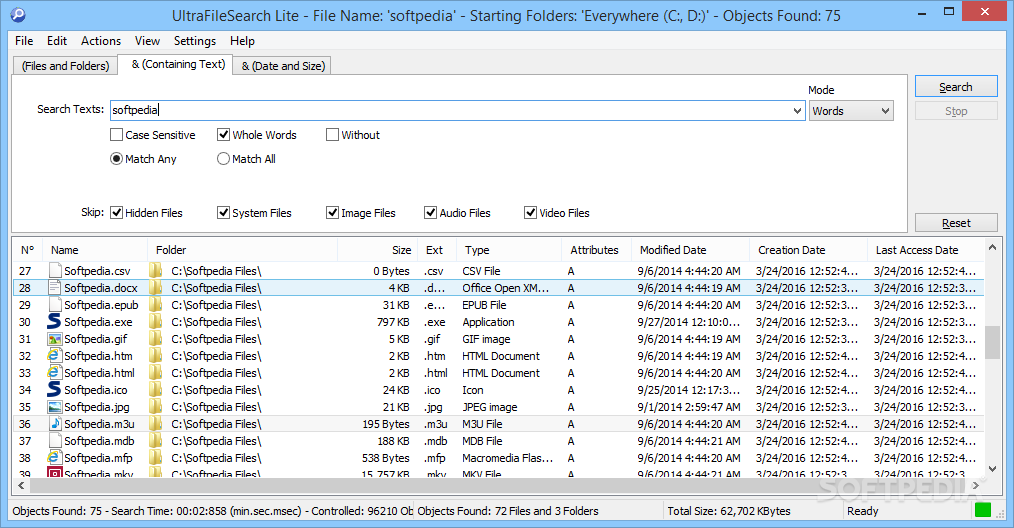
Task: Click the green status indicator in status bar
Action: click(x=982, y=511)
